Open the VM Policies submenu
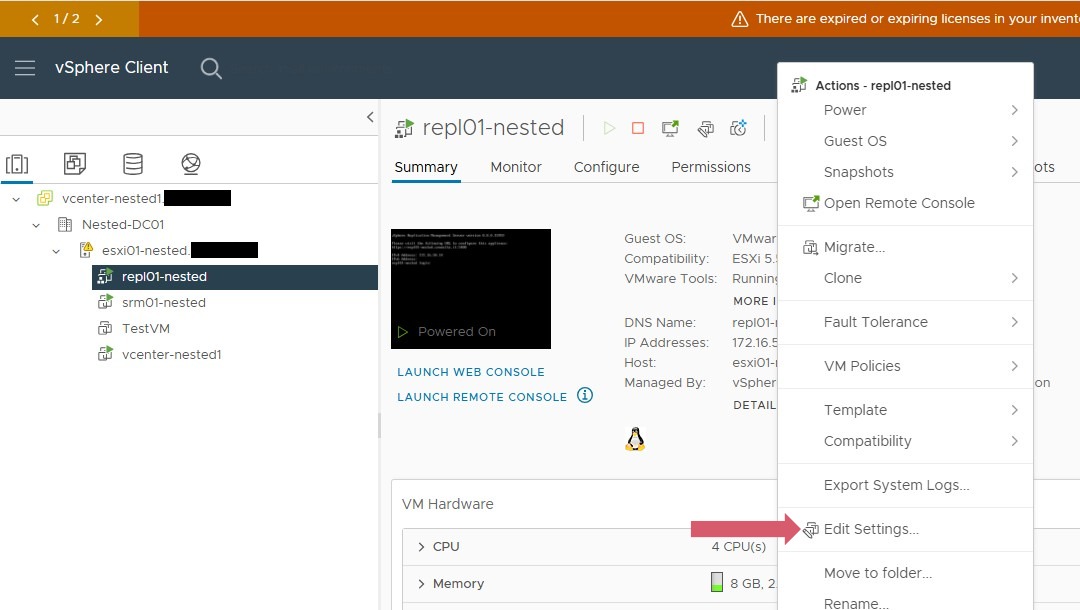 pos(905,366)
